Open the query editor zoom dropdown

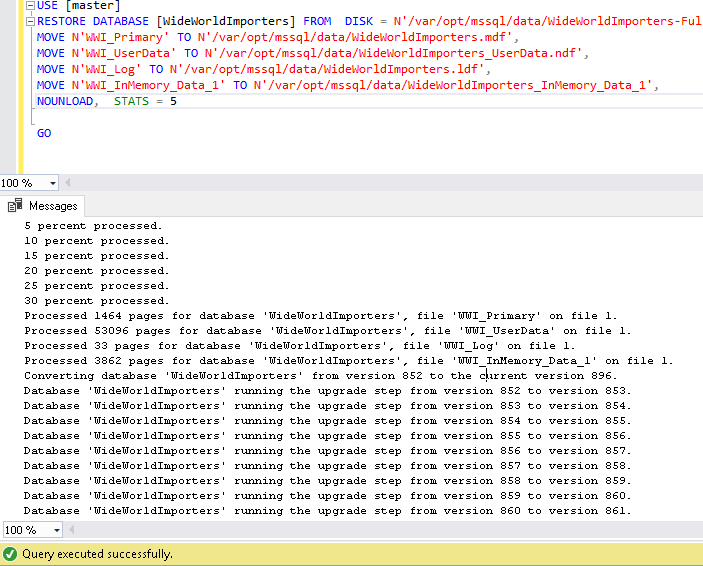pos(52,183)
